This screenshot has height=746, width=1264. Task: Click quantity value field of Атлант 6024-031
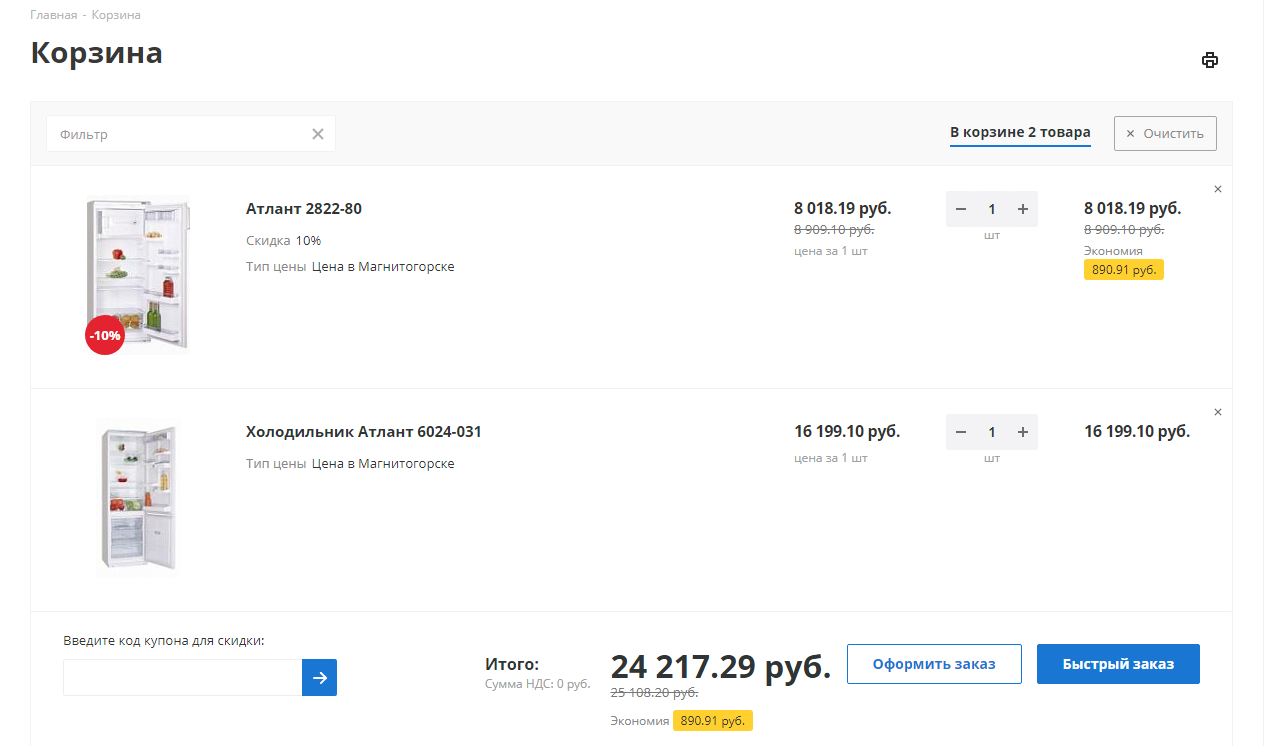[992, 432]
